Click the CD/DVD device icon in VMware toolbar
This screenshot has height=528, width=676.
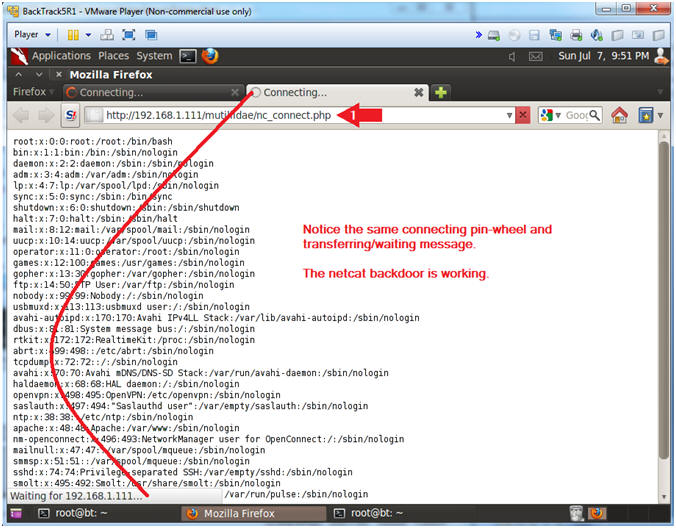(x=514, y=35)
